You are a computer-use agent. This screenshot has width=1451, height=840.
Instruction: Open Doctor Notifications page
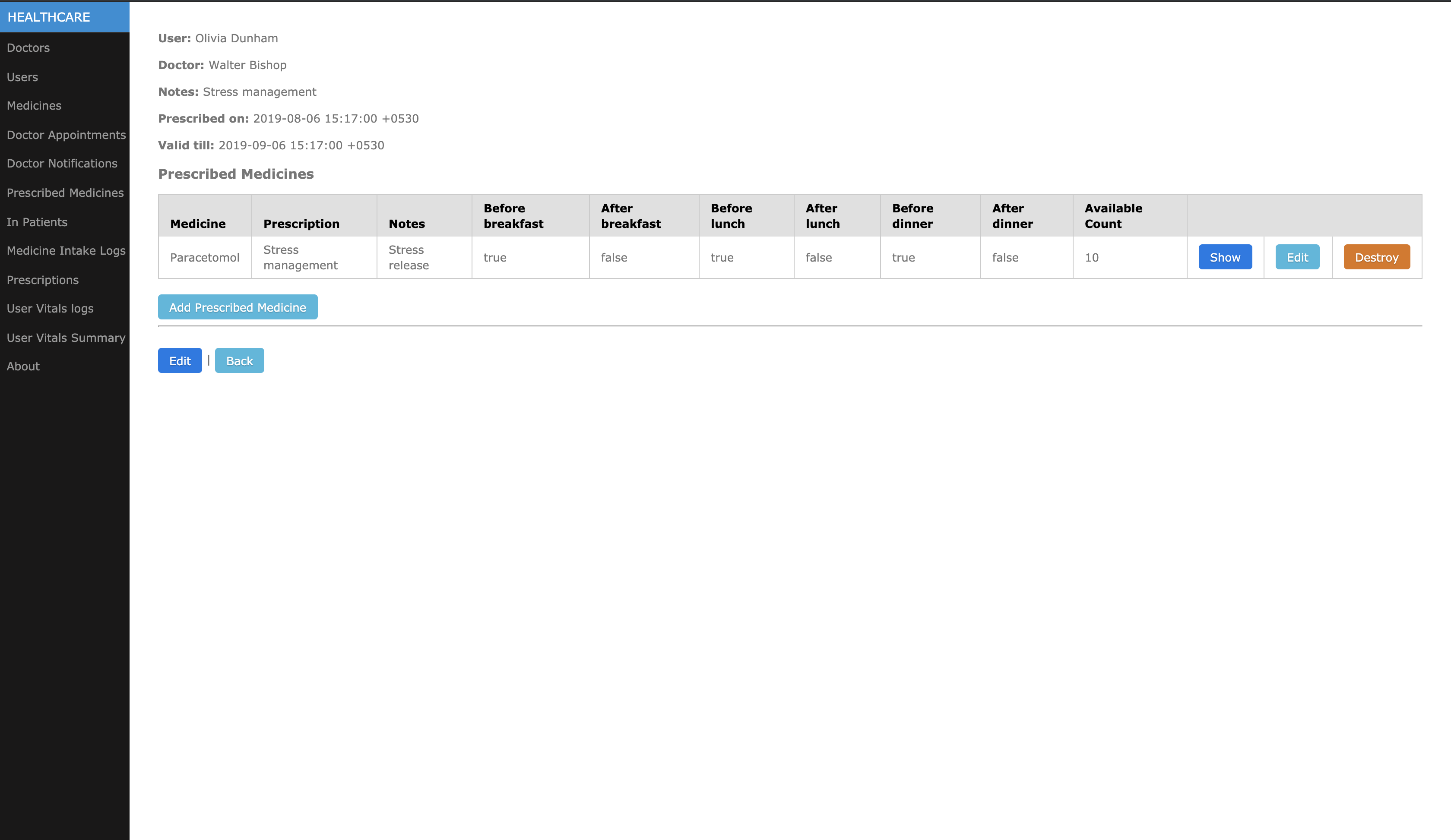click(62, 164)
